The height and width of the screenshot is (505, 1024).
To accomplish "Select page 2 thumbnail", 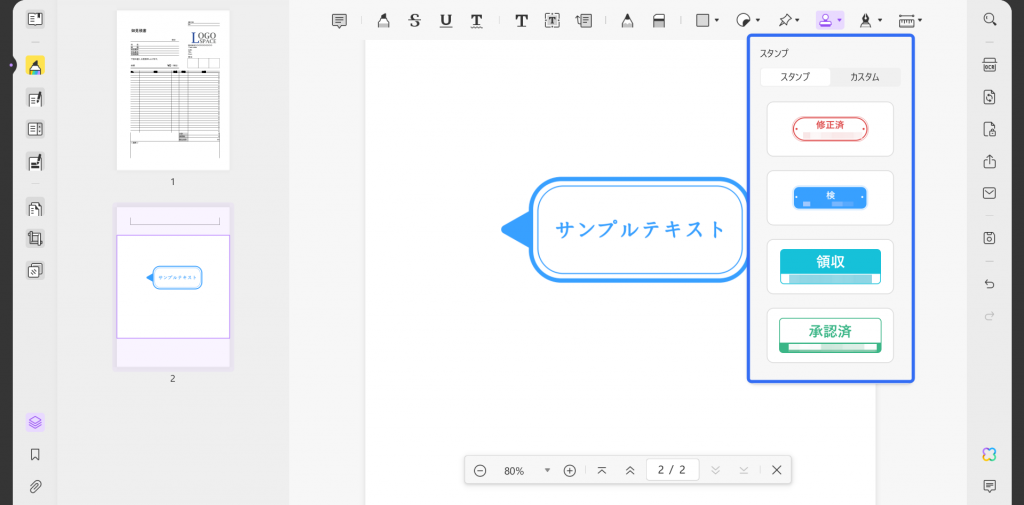I will click(x=173, y=287).
